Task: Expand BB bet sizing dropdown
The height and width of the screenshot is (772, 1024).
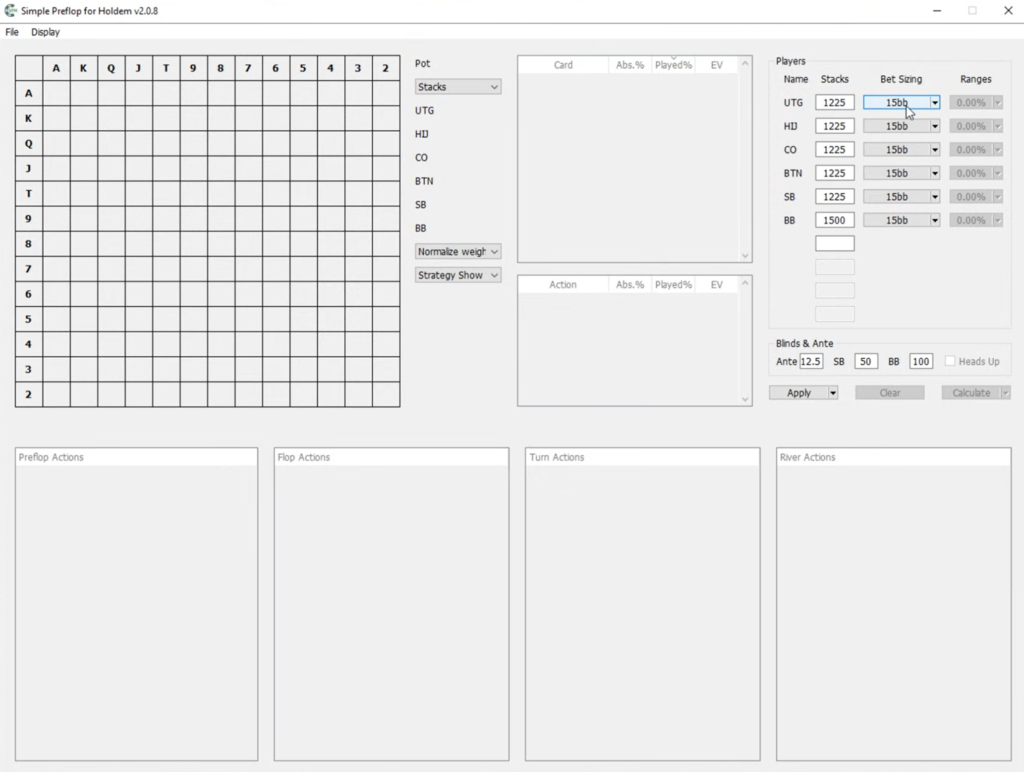Action: pos(935,220)
